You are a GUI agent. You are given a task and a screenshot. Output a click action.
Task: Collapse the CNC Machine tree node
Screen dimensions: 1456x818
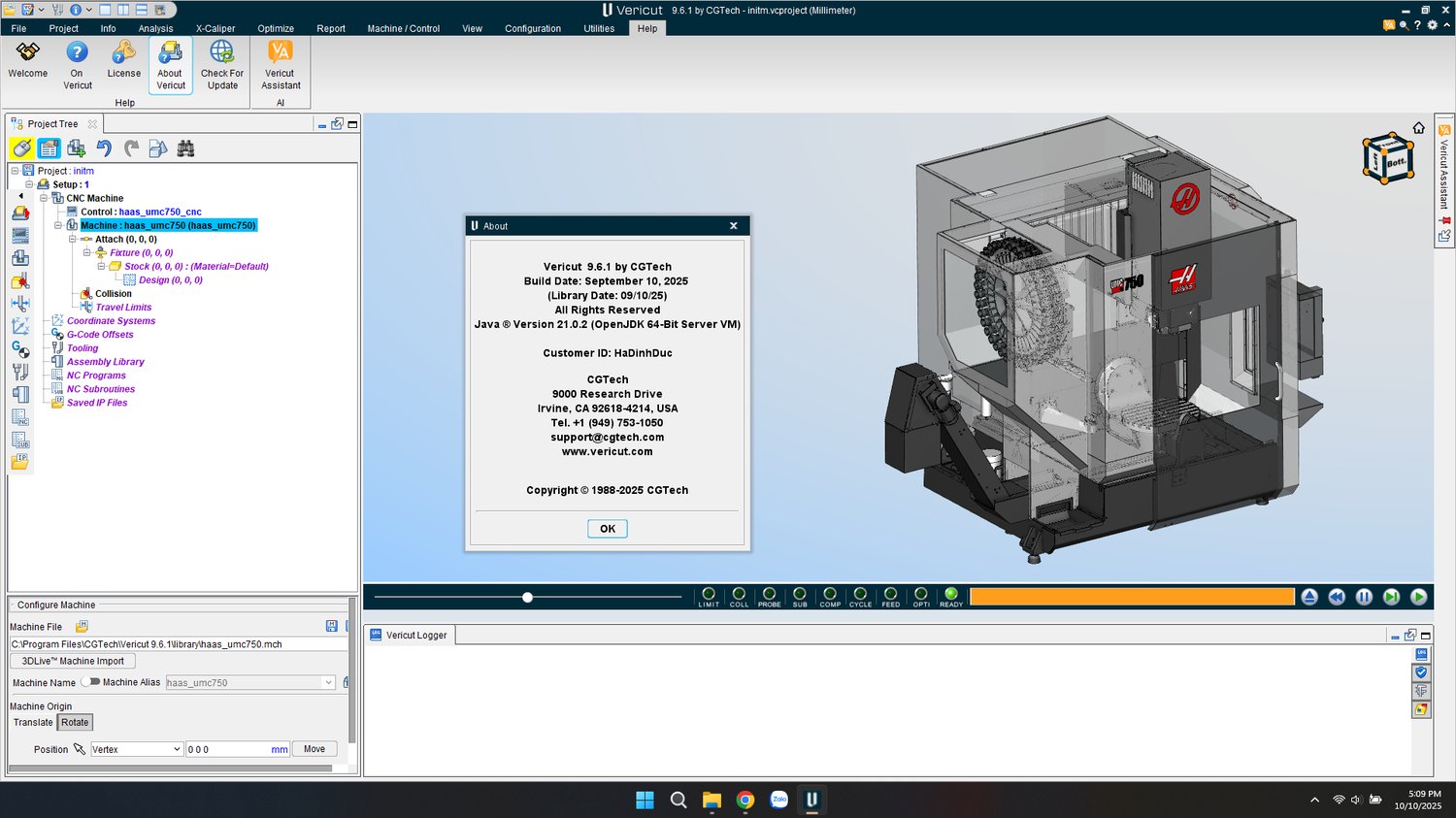click(x=44, y=198)
